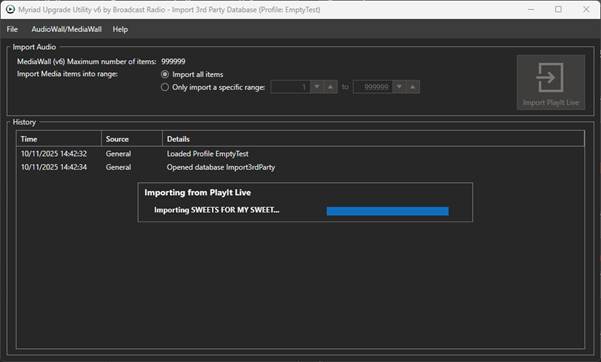This screenshot has width=601, height=362.
Task: Increase the range end value arrow
Action: [413, 87]
